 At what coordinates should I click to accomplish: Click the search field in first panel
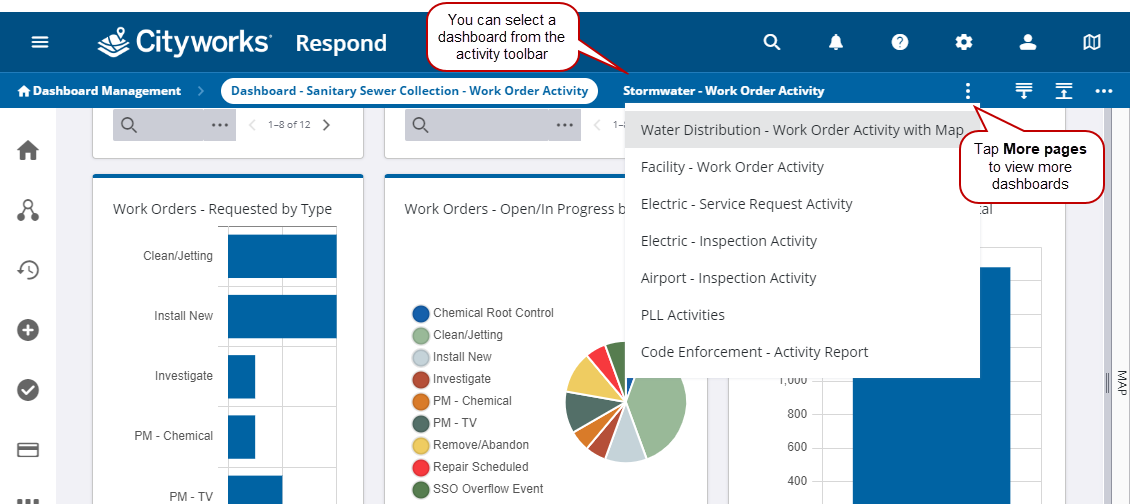[x=174, y=125]
